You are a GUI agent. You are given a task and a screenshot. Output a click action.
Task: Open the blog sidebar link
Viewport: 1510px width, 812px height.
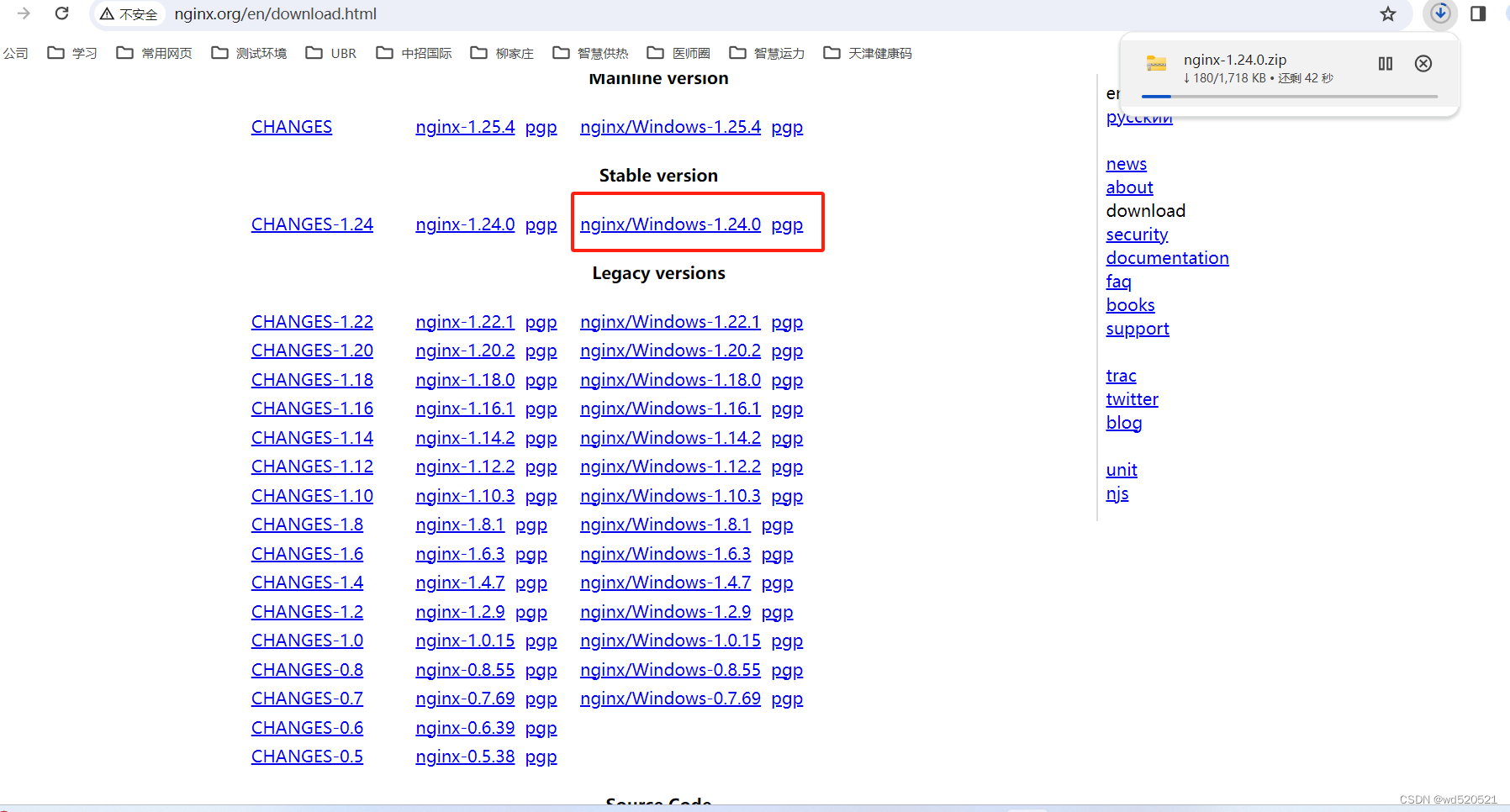[1124, 423]
